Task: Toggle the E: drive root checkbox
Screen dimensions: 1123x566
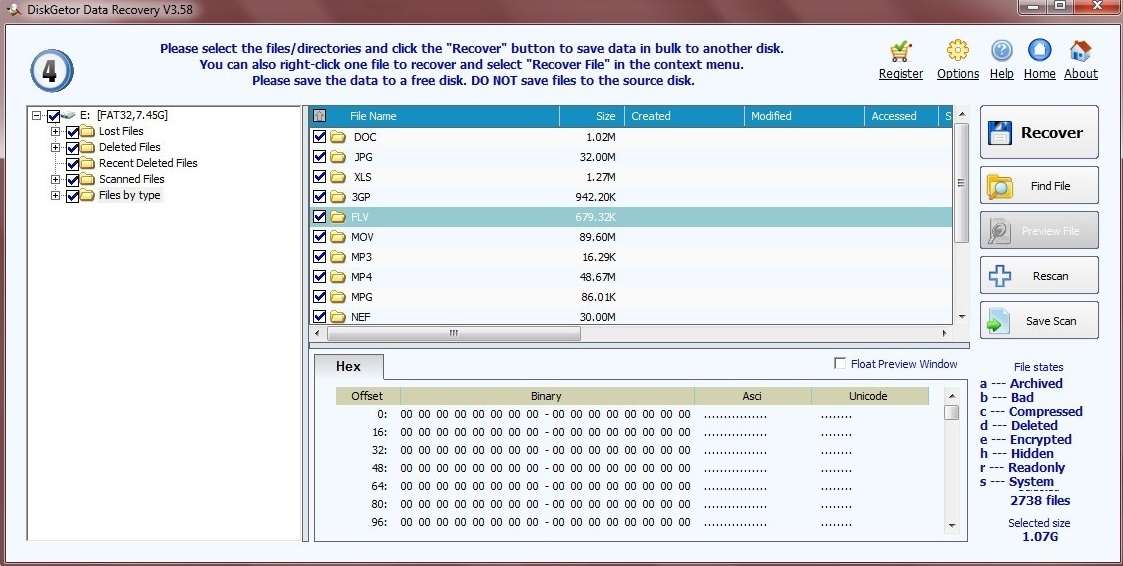Action: [x=54, y=115]
